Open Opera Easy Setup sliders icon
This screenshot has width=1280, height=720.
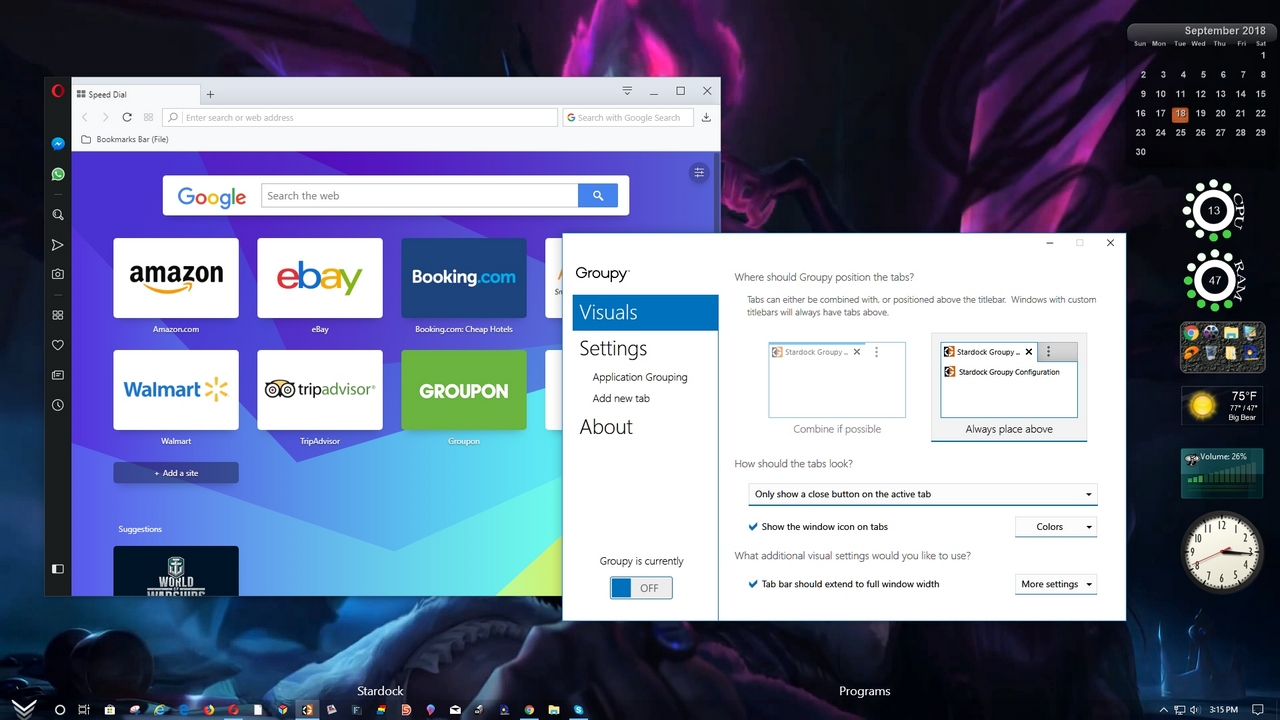click(699, 173)
